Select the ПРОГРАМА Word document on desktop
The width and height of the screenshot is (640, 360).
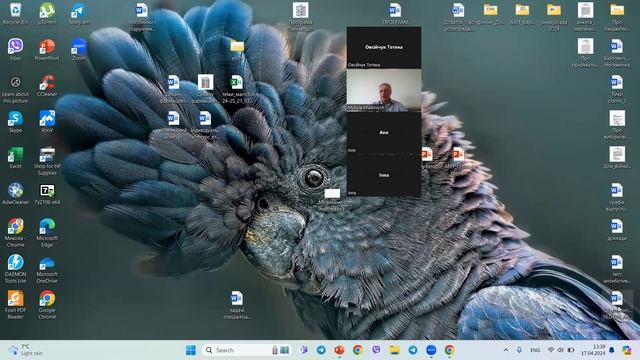(x=395, y=13)
